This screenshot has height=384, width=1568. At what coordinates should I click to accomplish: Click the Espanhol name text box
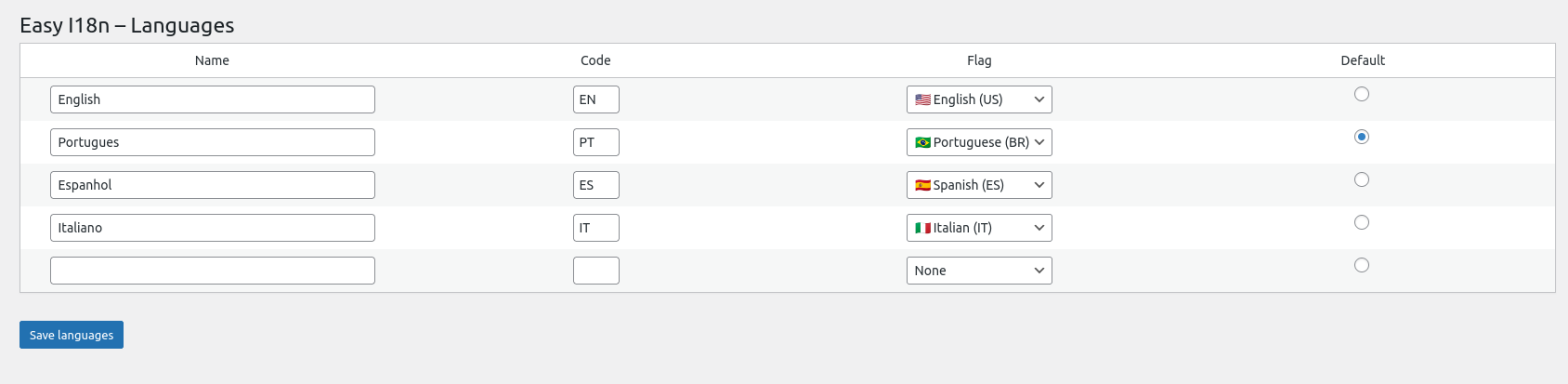213,185
